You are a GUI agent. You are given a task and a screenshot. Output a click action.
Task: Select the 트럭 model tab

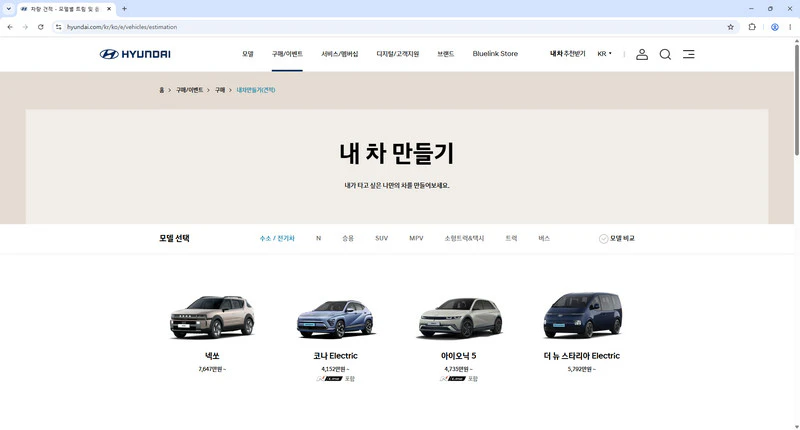coord(511,238)
